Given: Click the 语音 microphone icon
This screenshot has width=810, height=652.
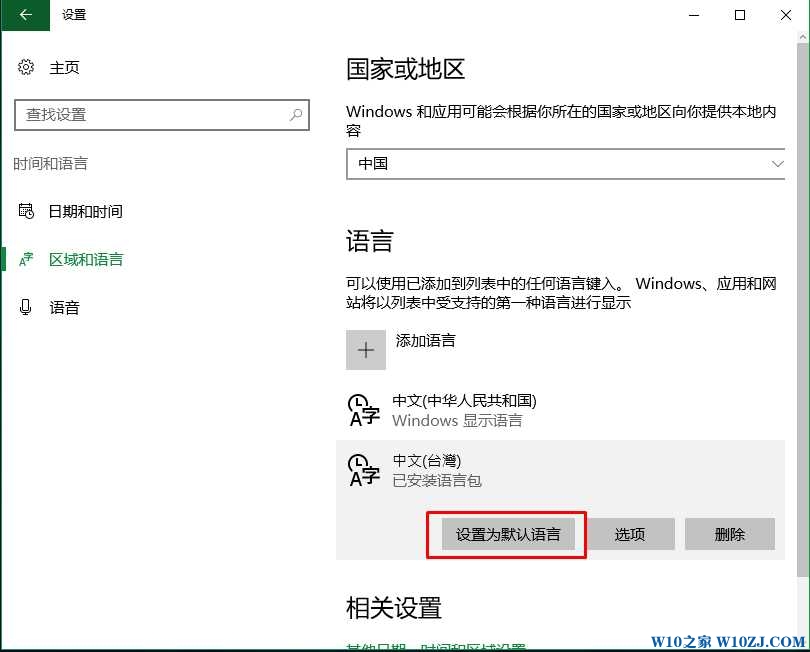Looking at the screenshot, I should [25, 307].
